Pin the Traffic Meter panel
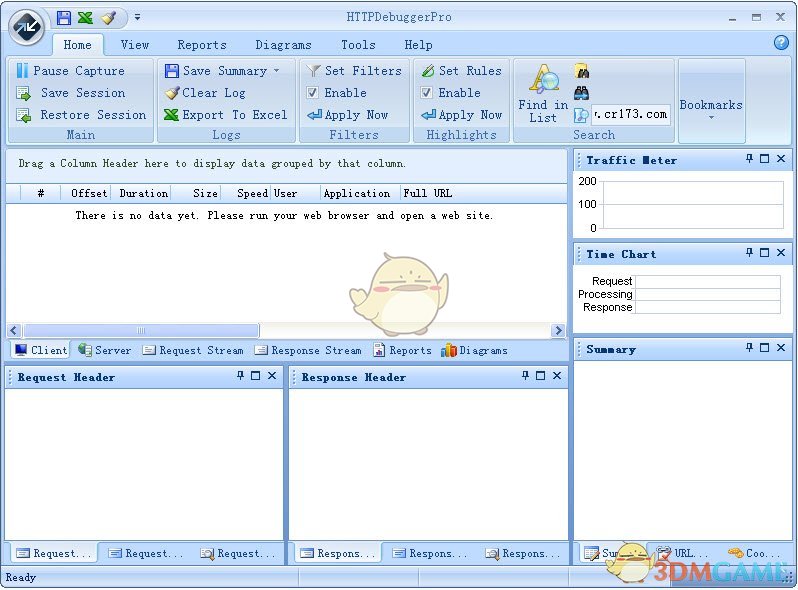Viewport: 798px width, 590px height. pyautogui.click(x=749, y=159)
